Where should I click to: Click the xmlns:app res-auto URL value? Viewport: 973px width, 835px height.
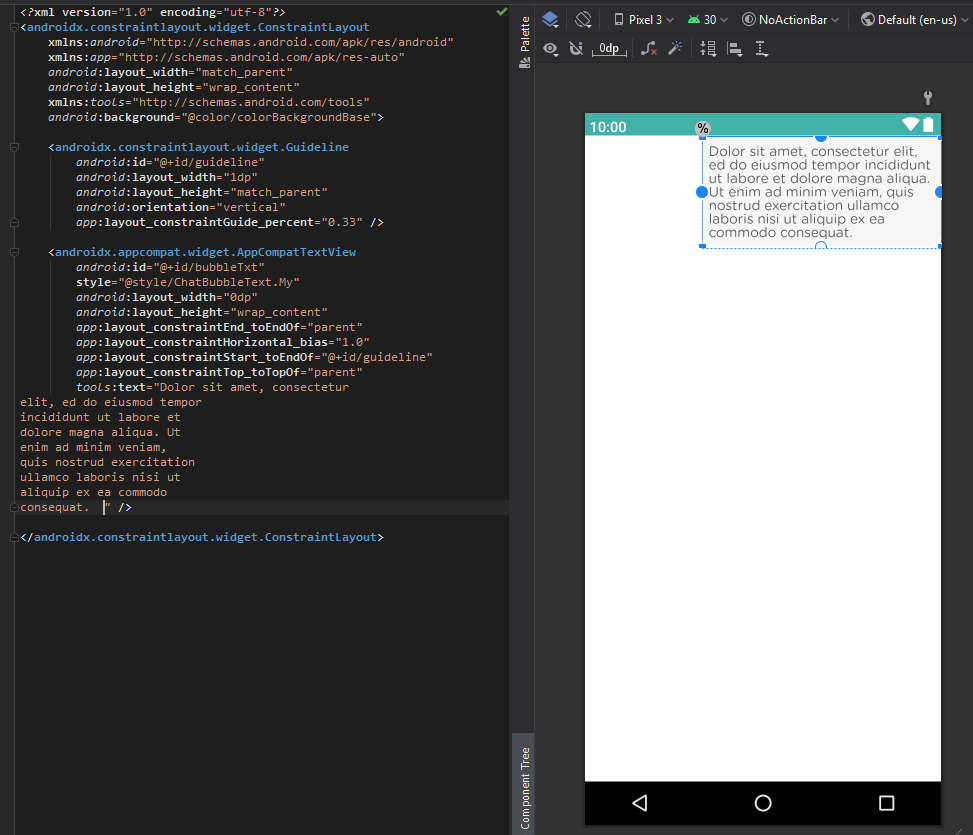click(261, 57)
